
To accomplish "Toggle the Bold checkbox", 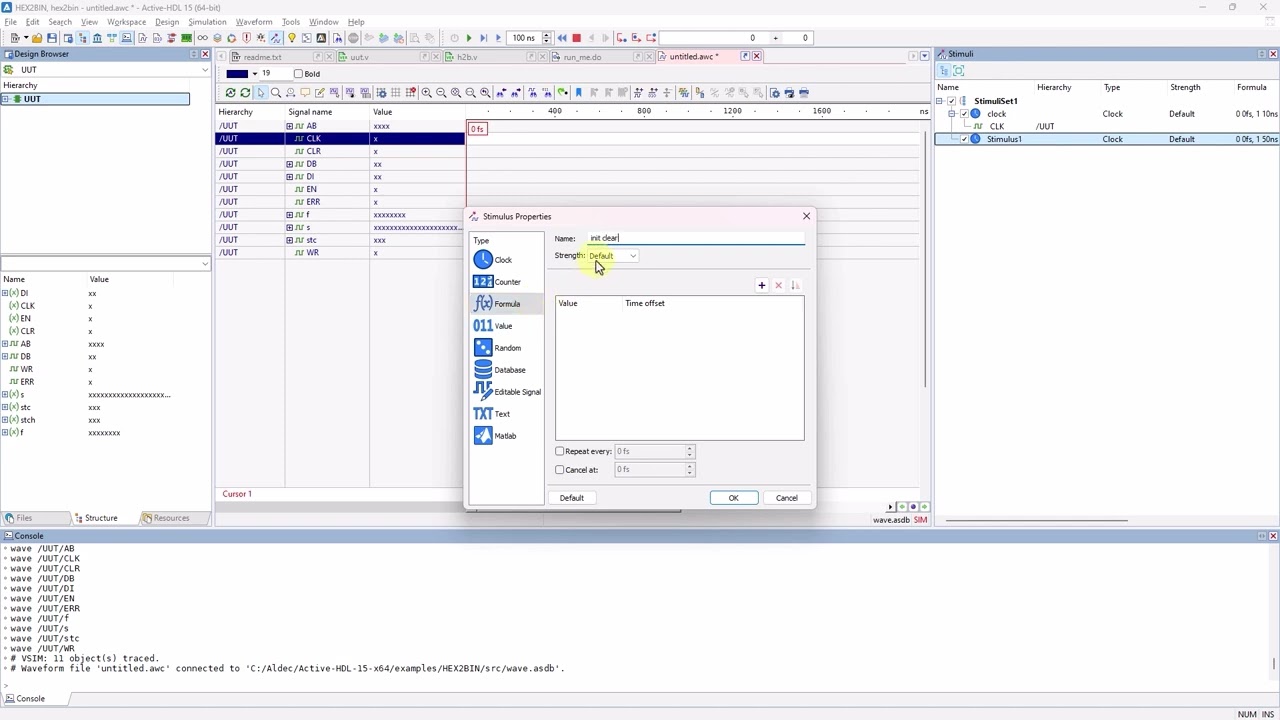I will [298, 74].
